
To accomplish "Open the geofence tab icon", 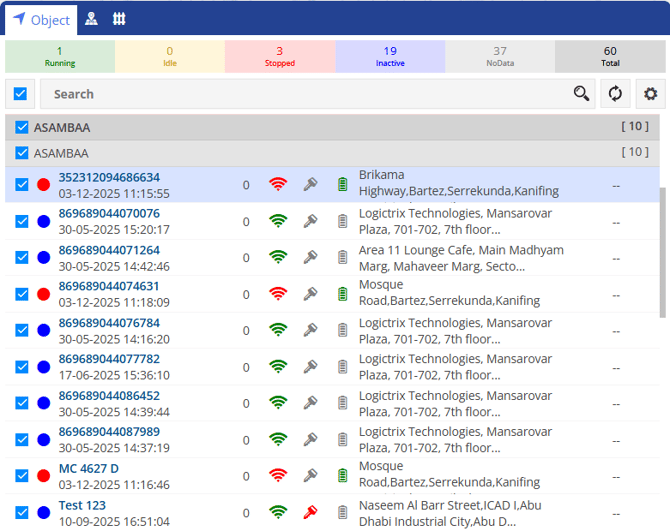I will 119,19.
